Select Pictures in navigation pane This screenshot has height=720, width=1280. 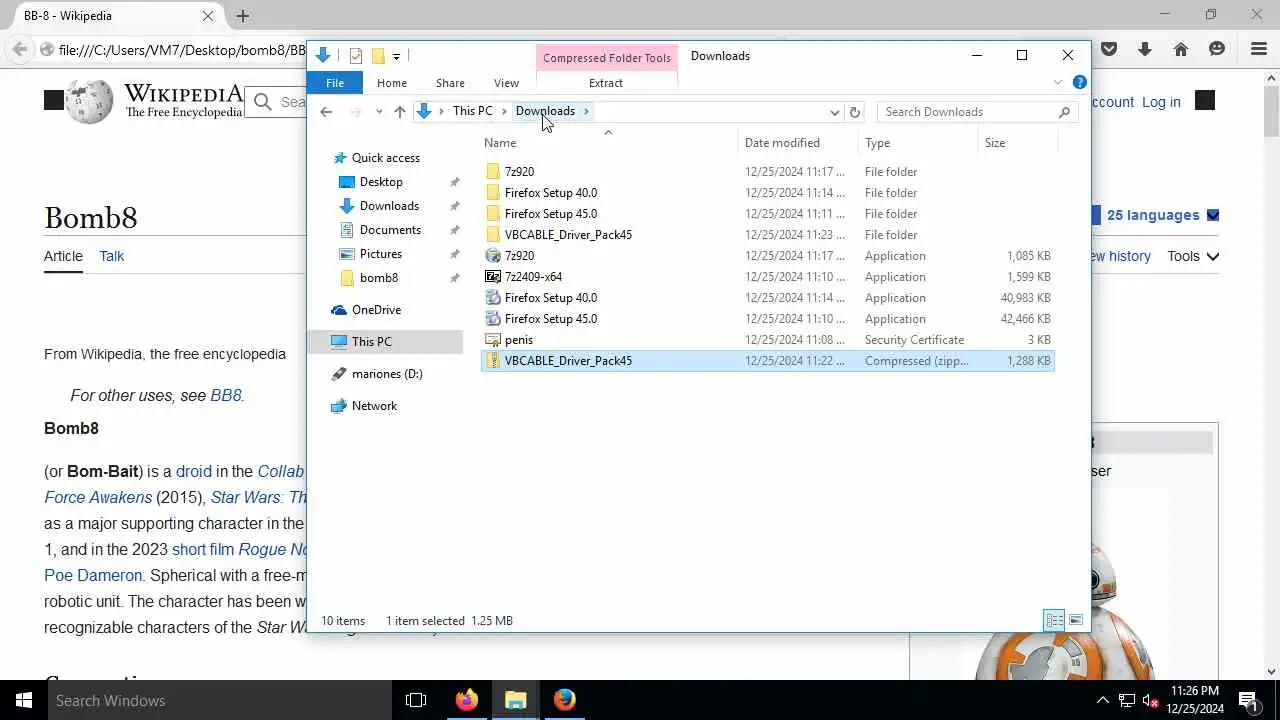381,254
